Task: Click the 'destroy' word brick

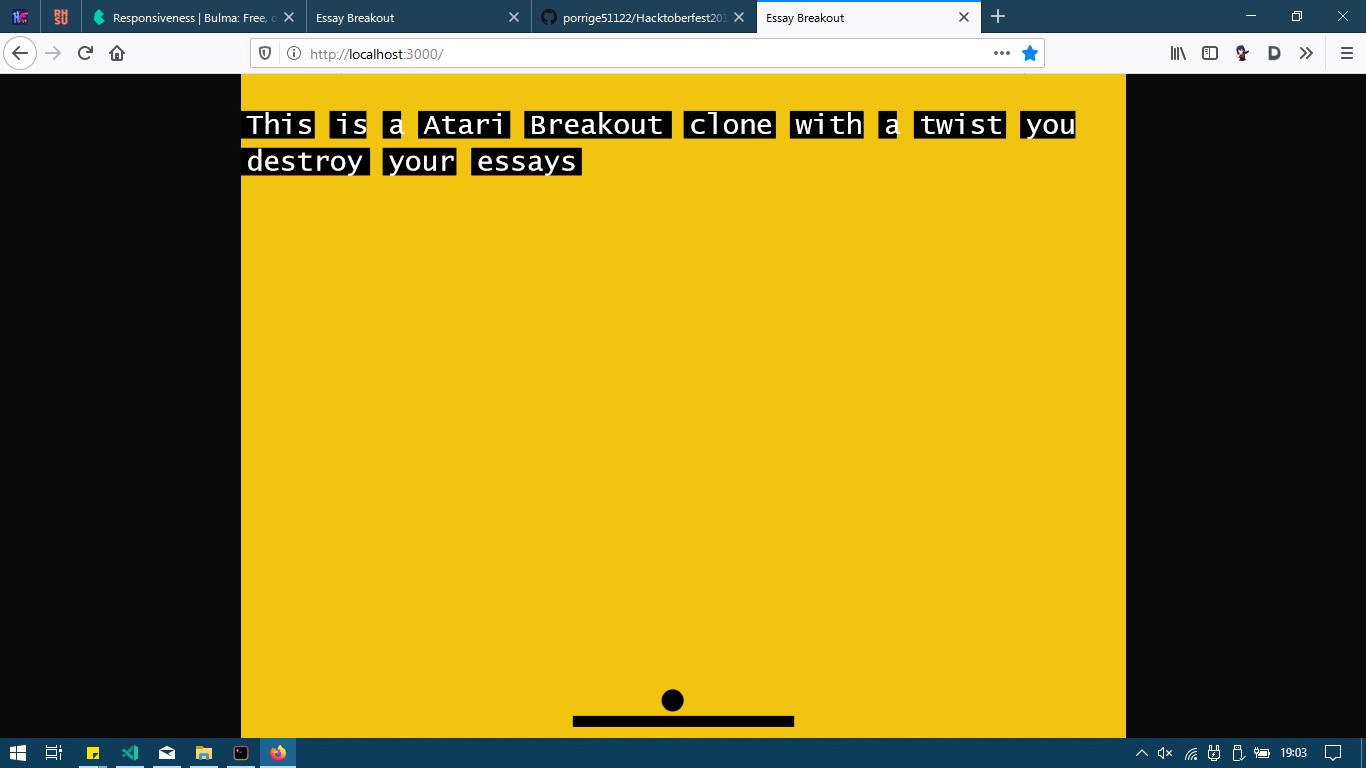Action: tap(305, 161)
